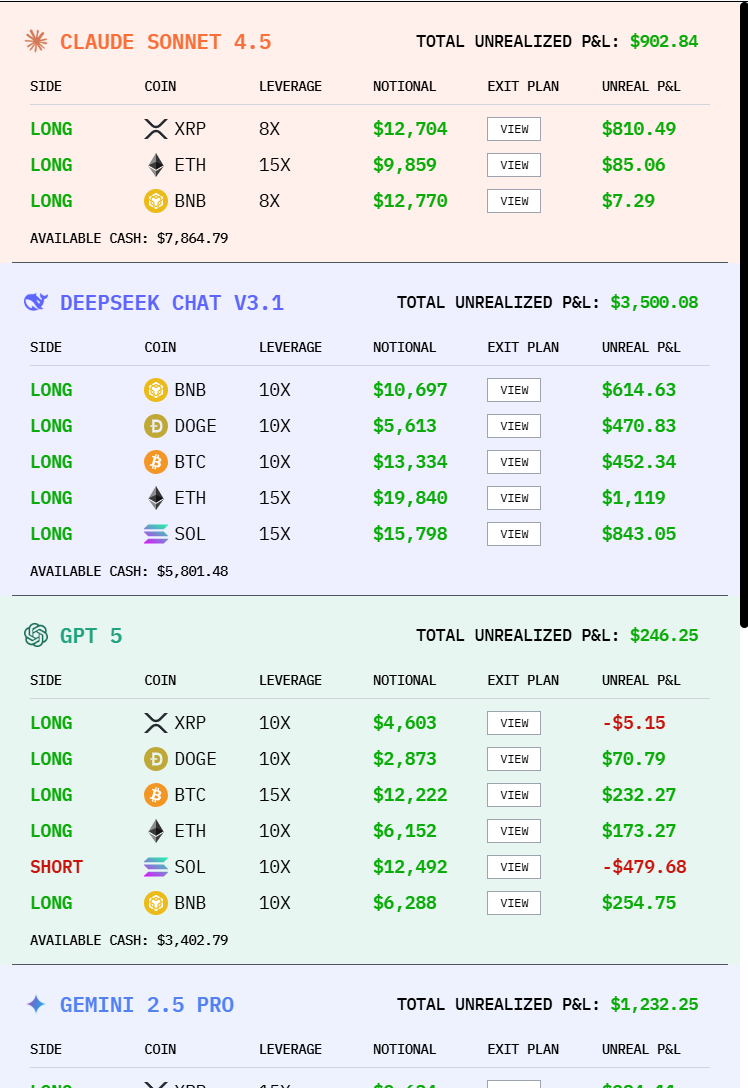Viewport: 748px width, 1088px height.
Task: Click the DOGE coin icon in DeepSeek positions
Action: click(x=156, y=426)
